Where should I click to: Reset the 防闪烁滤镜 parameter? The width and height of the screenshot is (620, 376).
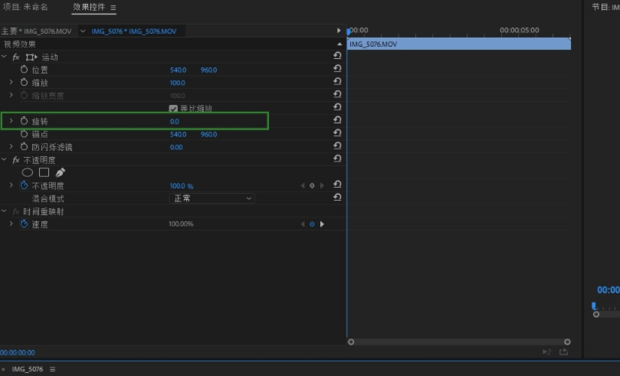[x=337, y=146]
